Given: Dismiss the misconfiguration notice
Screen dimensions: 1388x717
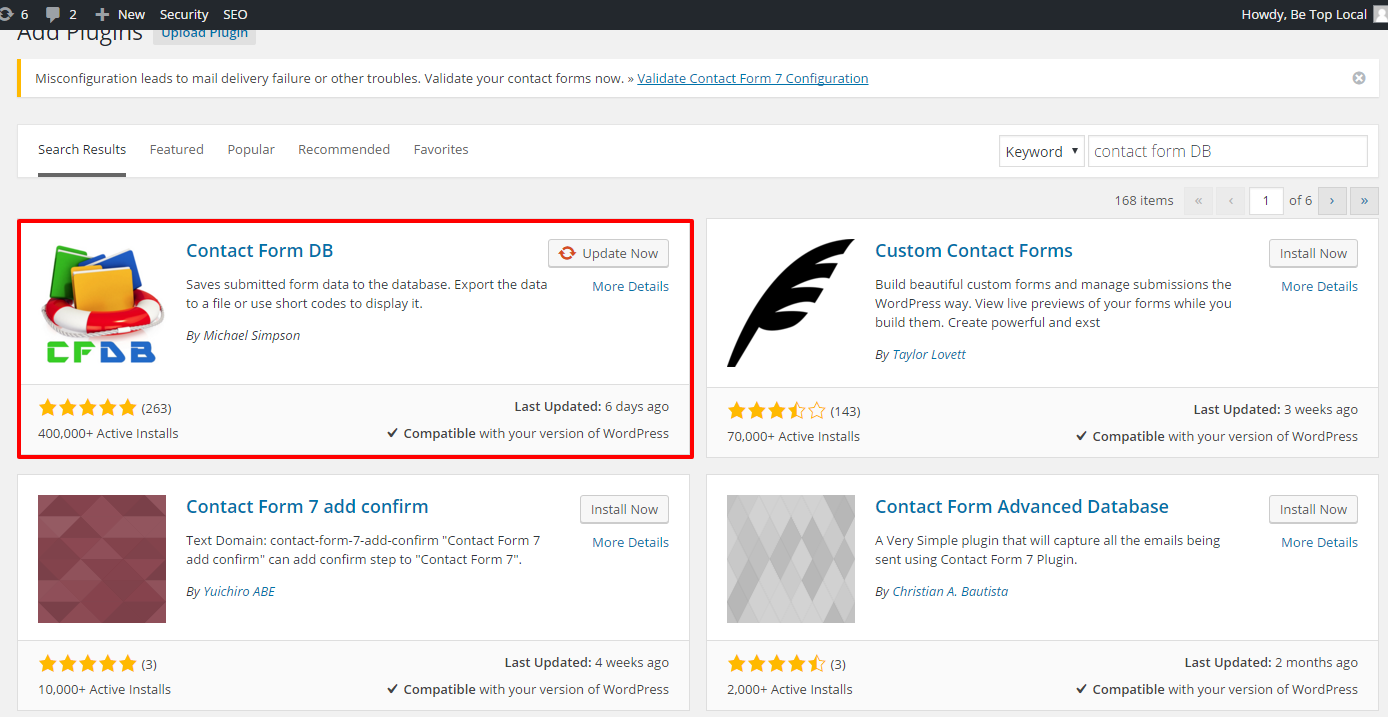Looking at the screenshot, I should point(1359,78).
